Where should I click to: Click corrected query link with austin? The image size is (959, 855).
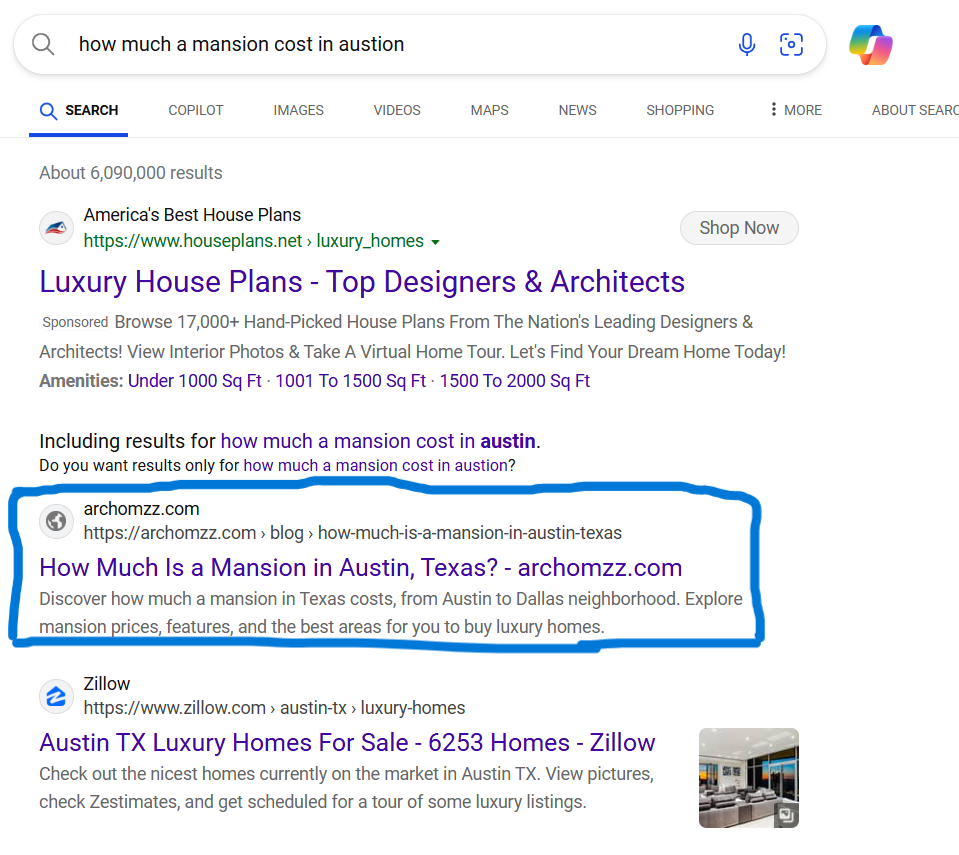pyautogui.click(x=378, y=441)
